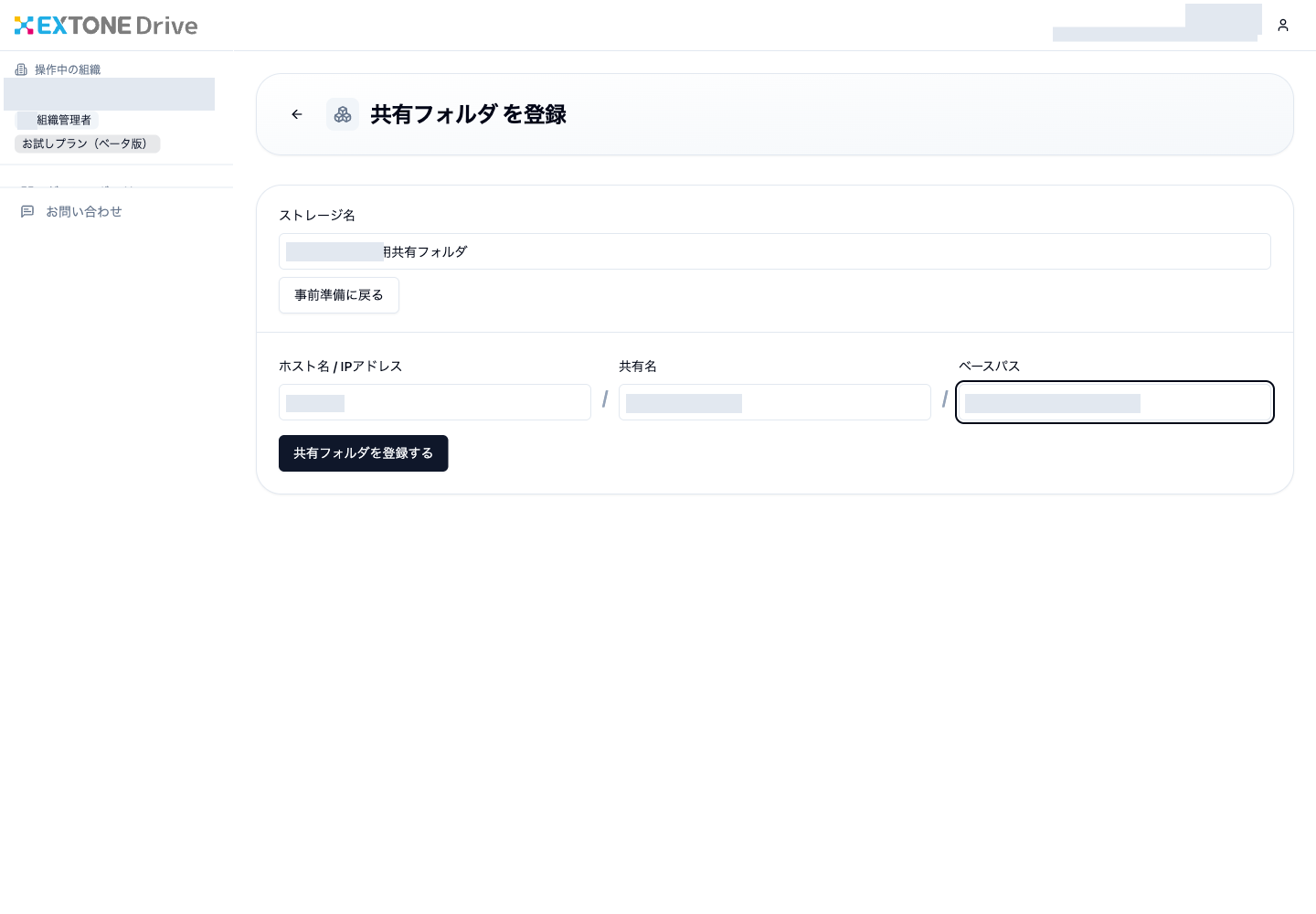Focus the ホスト名 / IPアドレス field
Image resolution: width=1316 pixels, height=914 pixels.
click(x=435, y=402)
